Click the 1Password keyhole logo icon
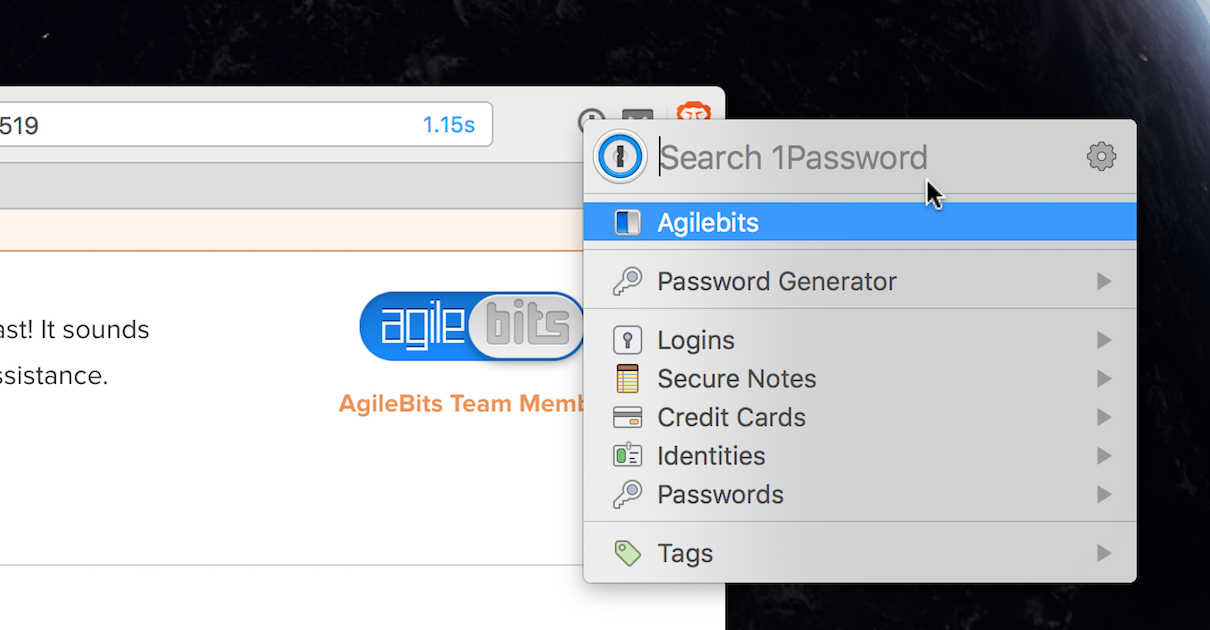Viewport: 1210px width, 630px height. (620, 157)
